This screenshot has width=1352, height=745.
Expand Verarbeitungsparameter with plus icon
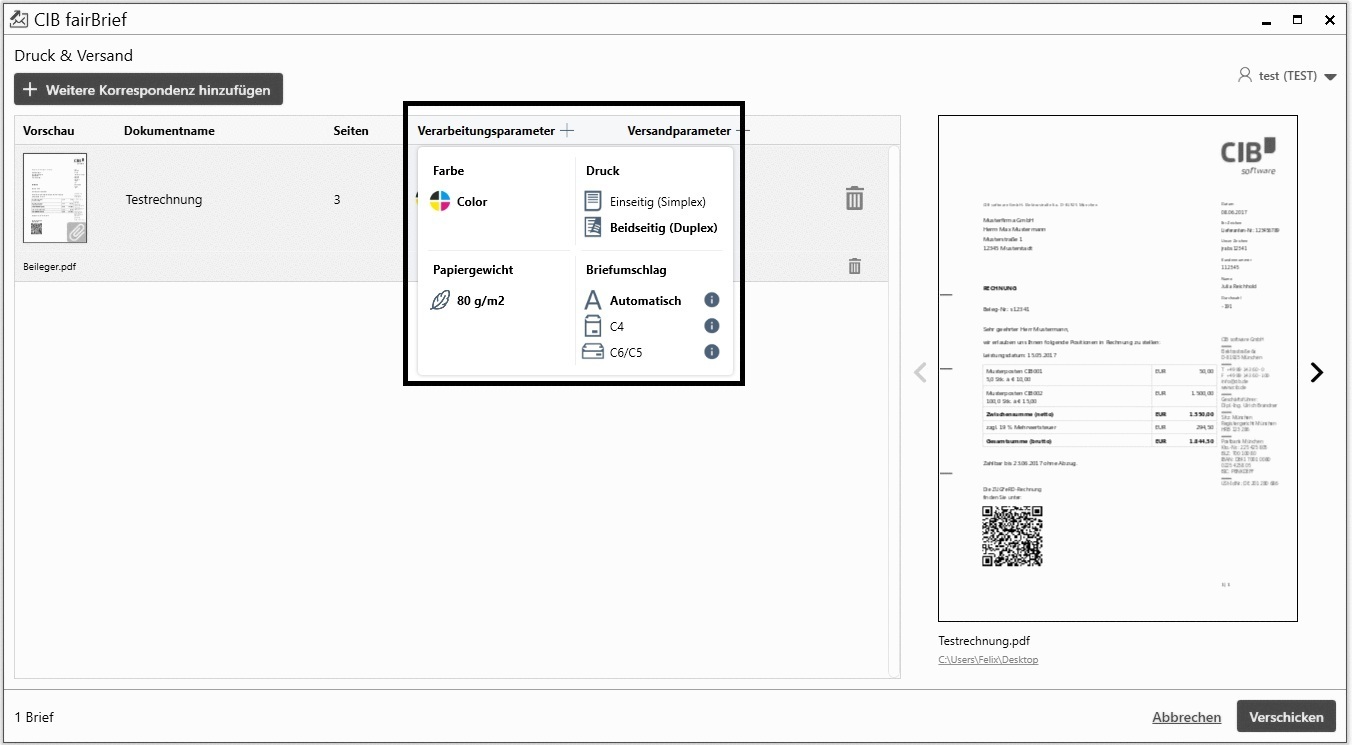567,130
